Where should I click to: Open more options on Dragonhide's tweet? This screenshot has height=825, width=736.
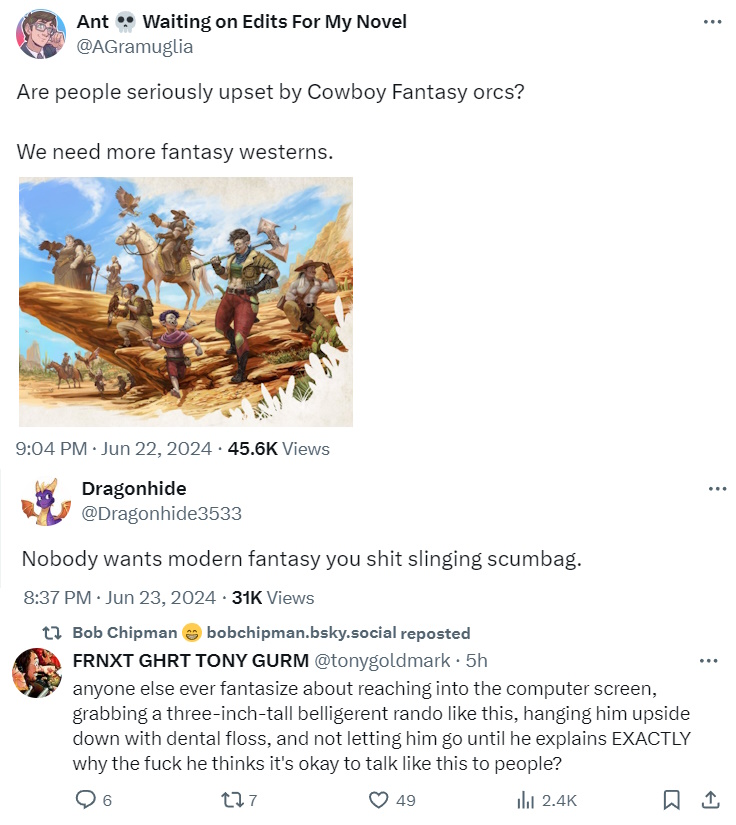[716, 489]
